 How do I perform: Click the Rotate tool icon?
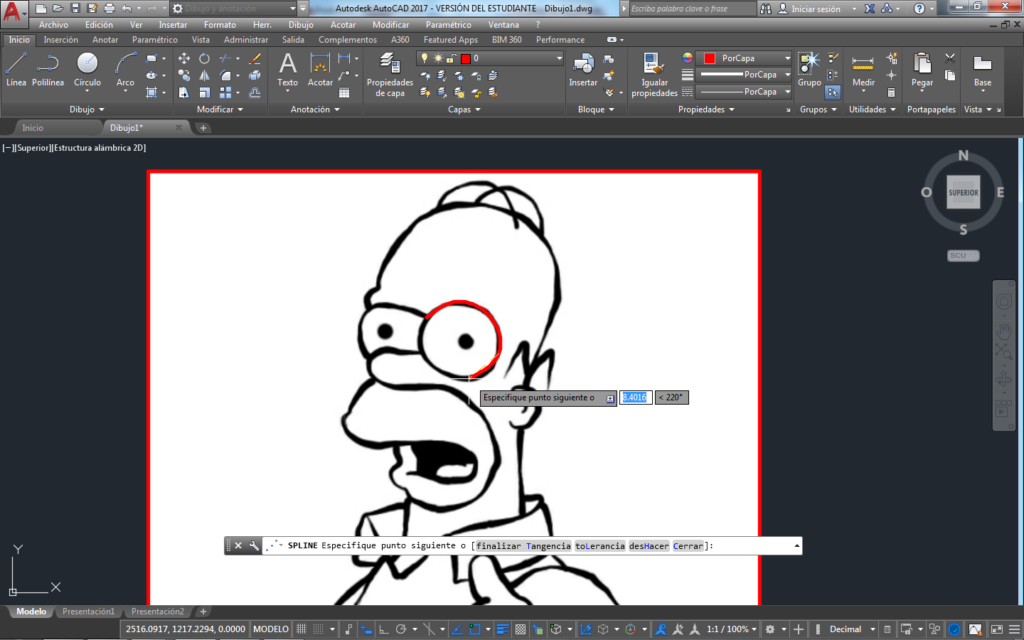[204, 59]
